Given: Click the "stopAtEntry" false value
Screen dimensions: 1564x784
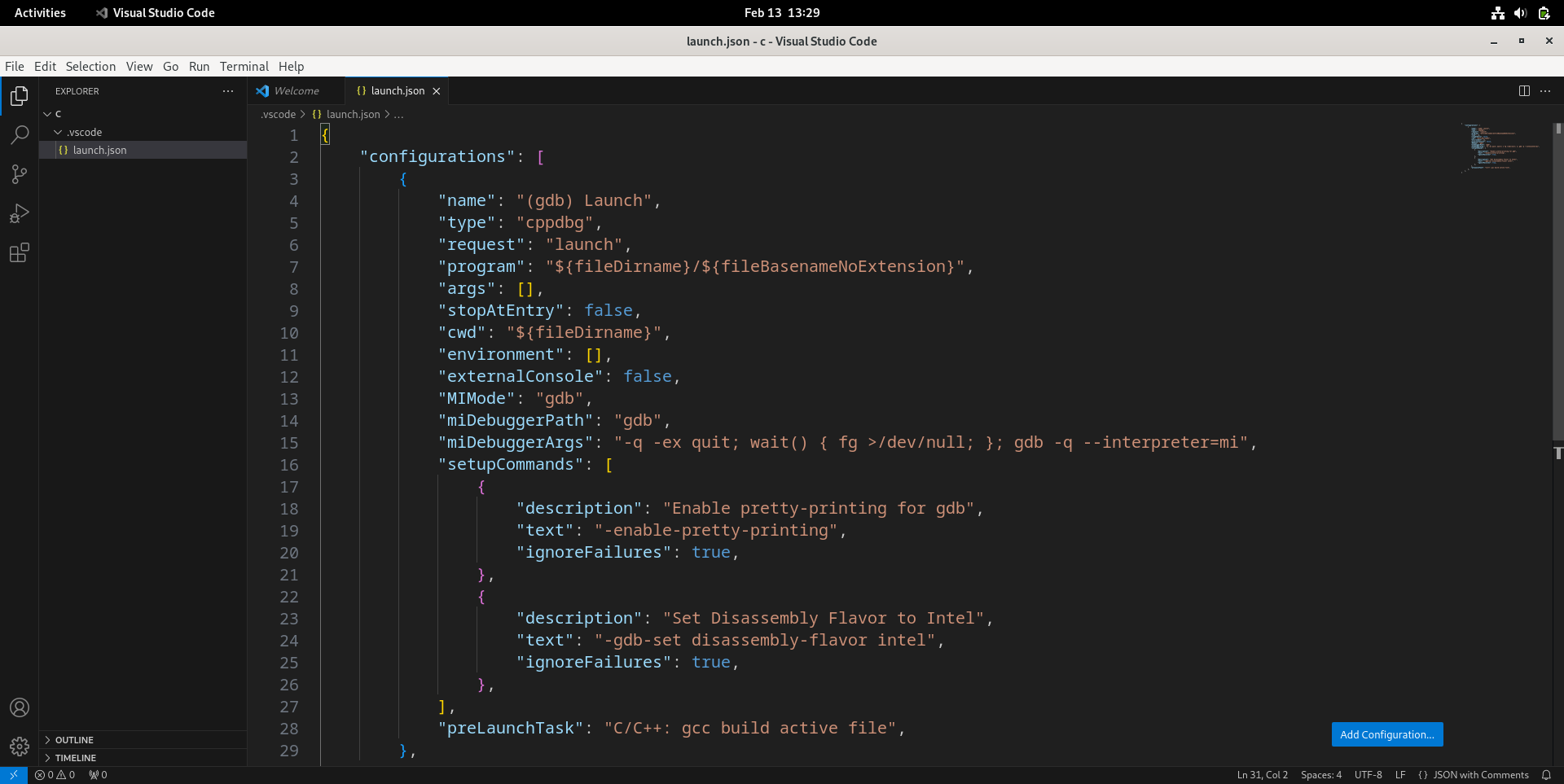Looking at the screenshot, I should pos(608,311).
